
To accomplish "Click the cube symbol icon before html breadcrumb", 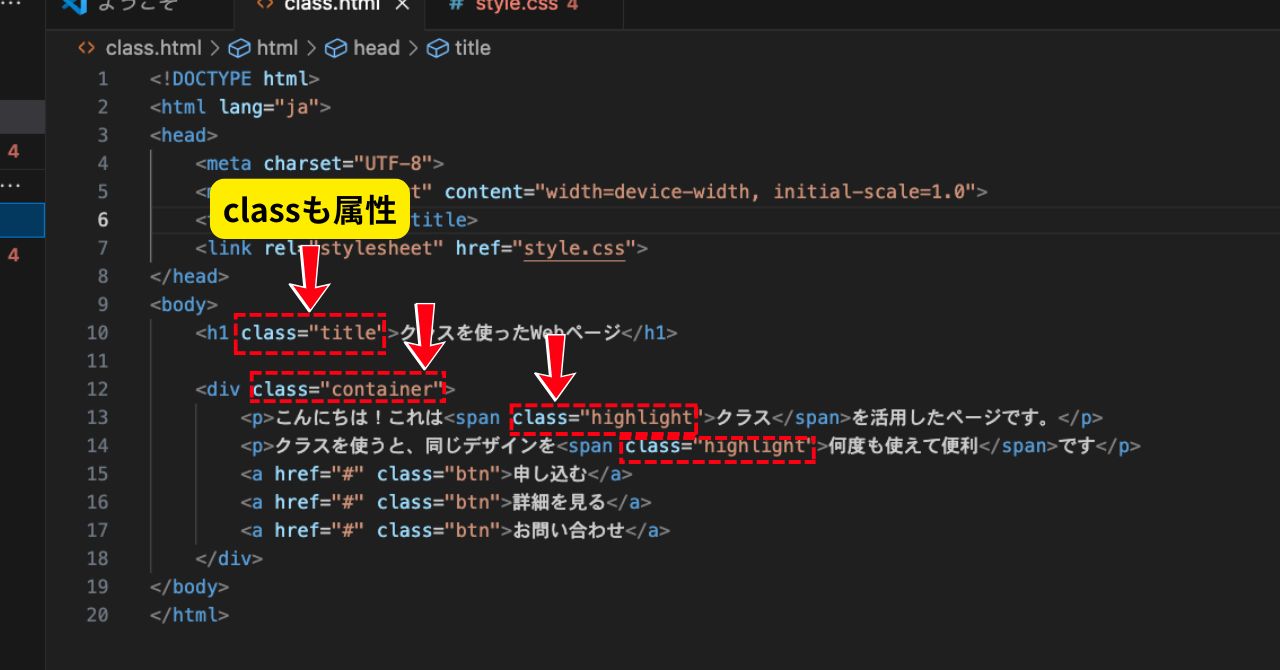I will click(240, 48).
